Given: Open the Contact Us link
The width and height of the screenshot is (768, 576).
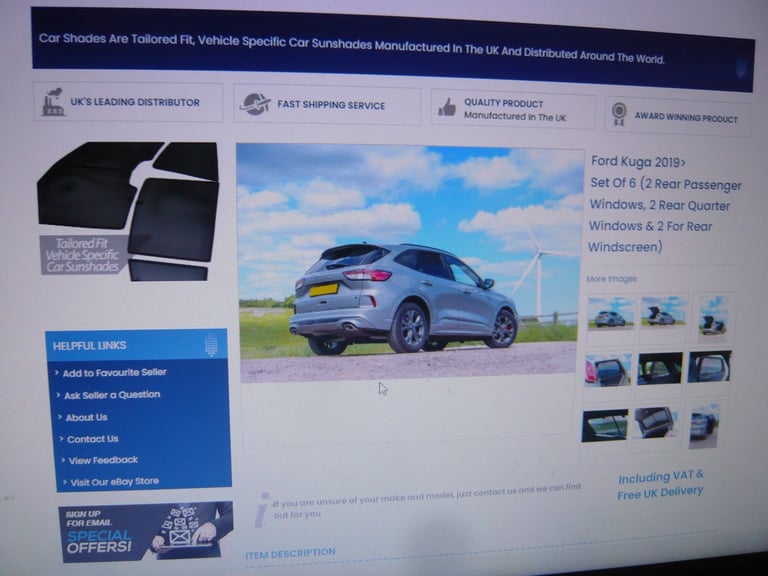Looking at the screenshot, I should pos(93,439).
